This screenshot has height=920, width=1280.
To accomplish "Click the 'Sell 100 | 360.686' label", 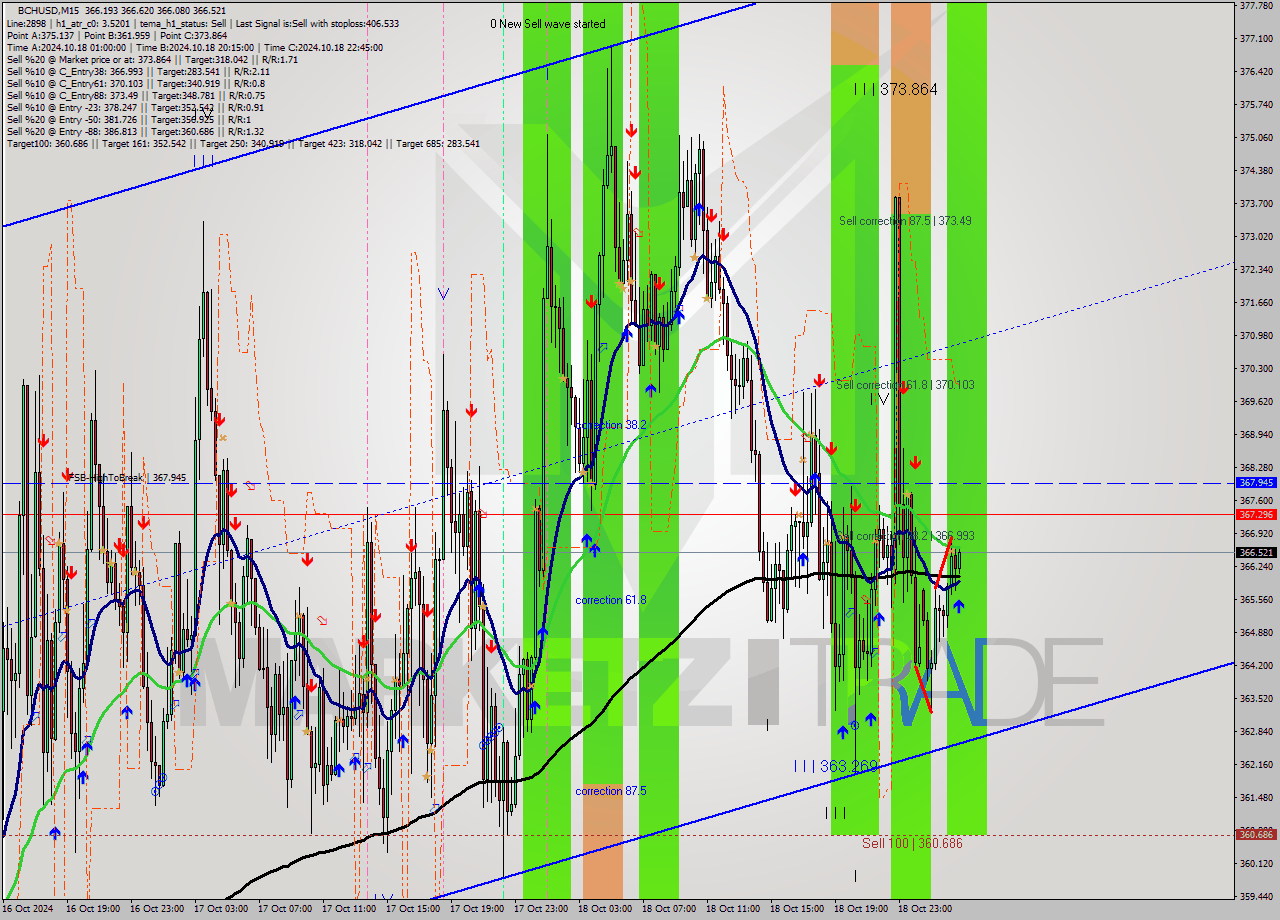I will coord(912,843).
